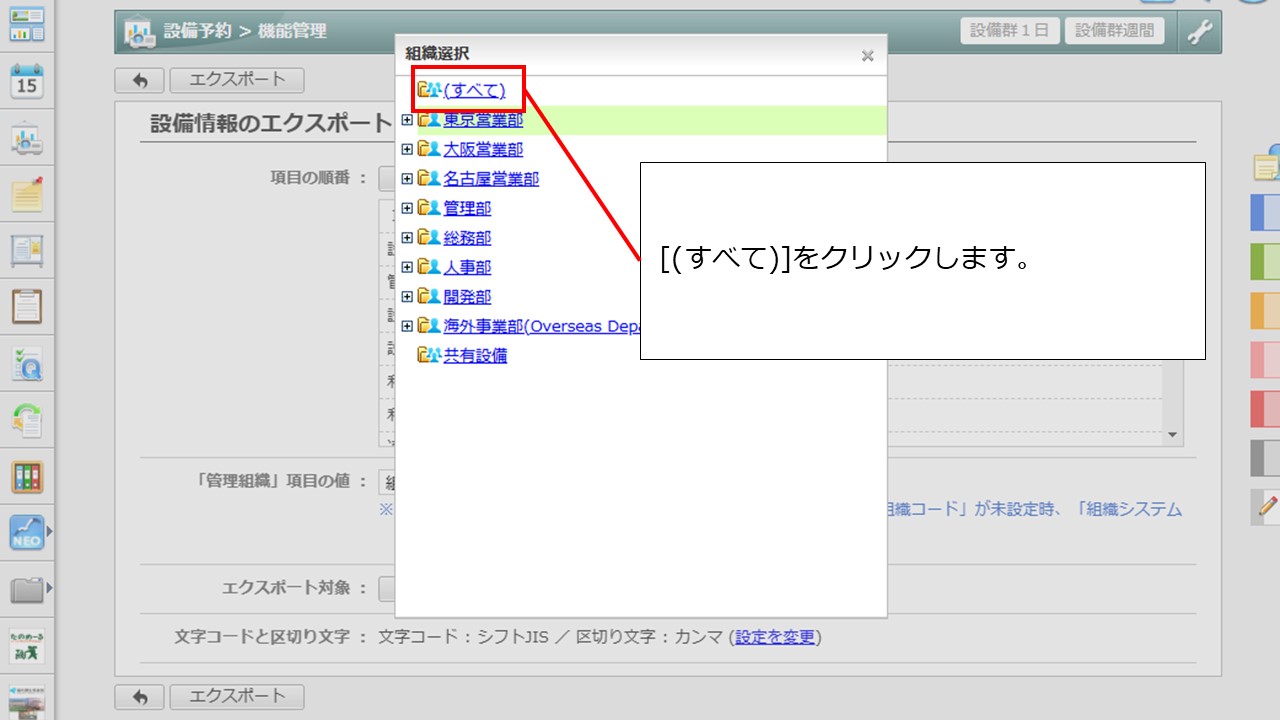Expand the 東京営業部 tree node

point(407,120)
